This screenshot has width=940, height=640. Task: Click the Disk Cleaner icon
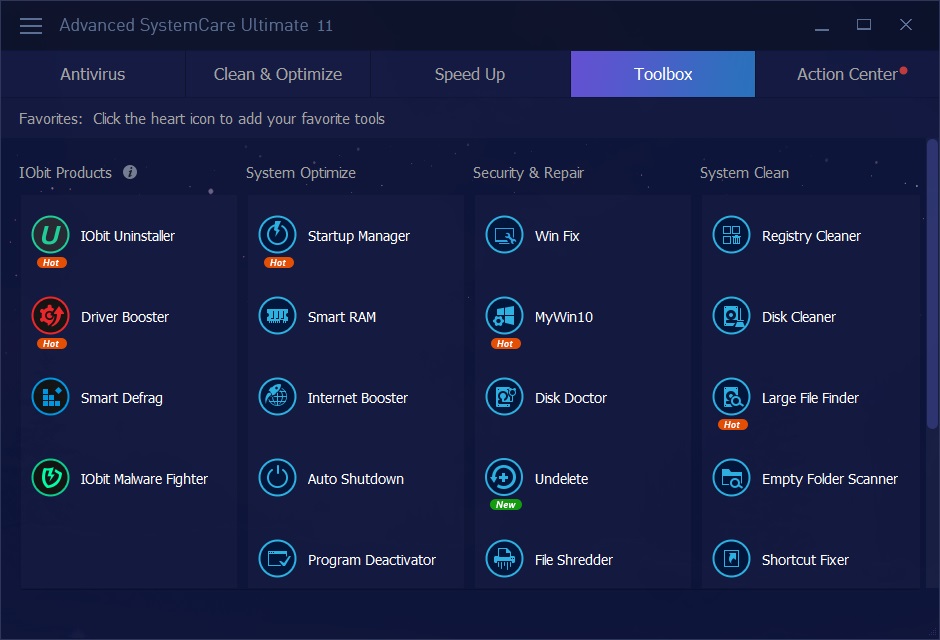[731, 316]
